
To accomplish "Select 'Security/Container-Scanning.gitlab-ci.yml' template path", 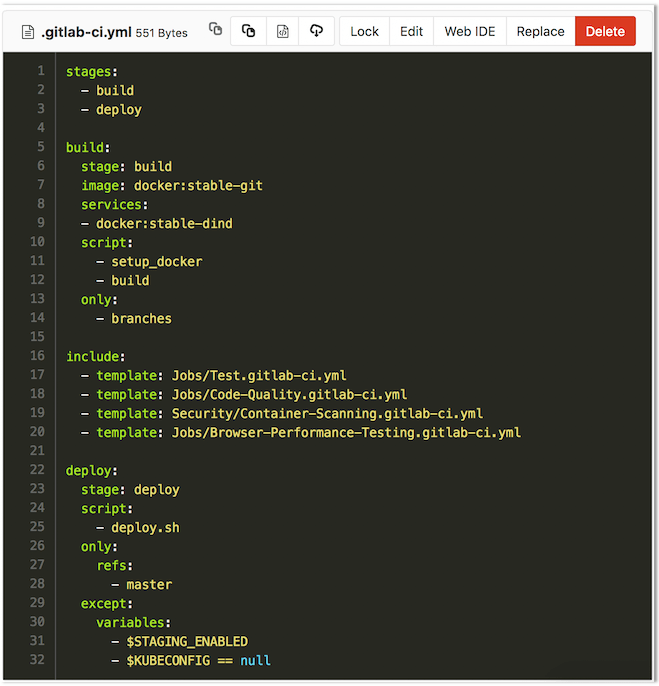I will coord(327,413).
